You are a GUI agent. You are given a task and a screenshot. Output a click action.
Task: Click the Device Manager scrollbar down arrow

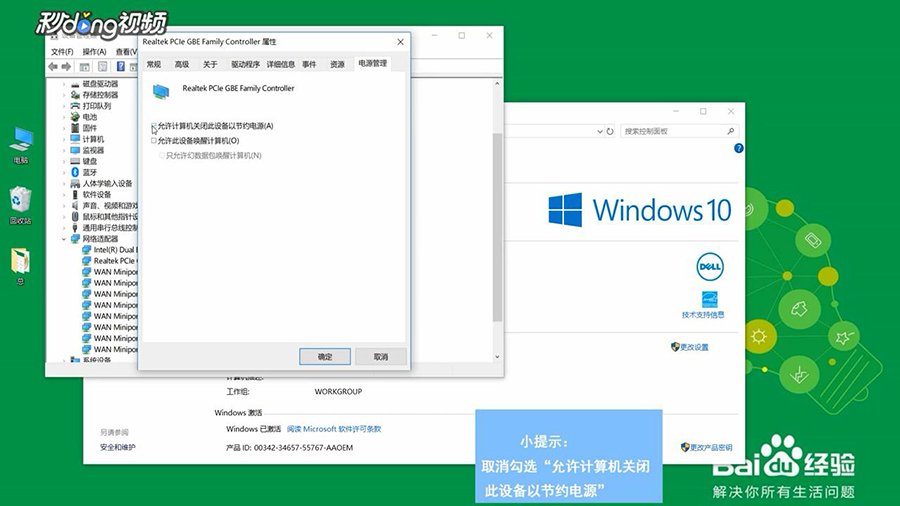tap(498, 356)
